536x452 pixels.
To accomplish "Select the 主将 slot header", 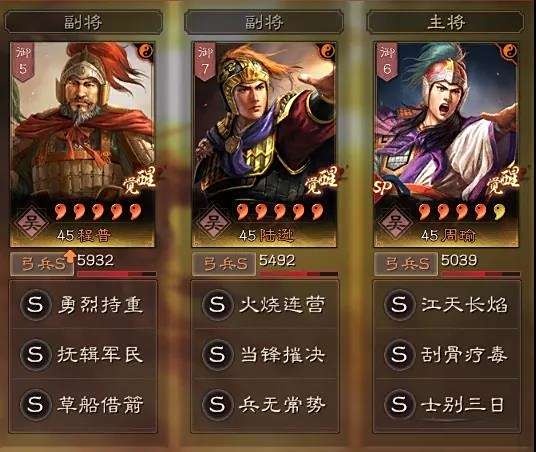I will tap(445, 23).
